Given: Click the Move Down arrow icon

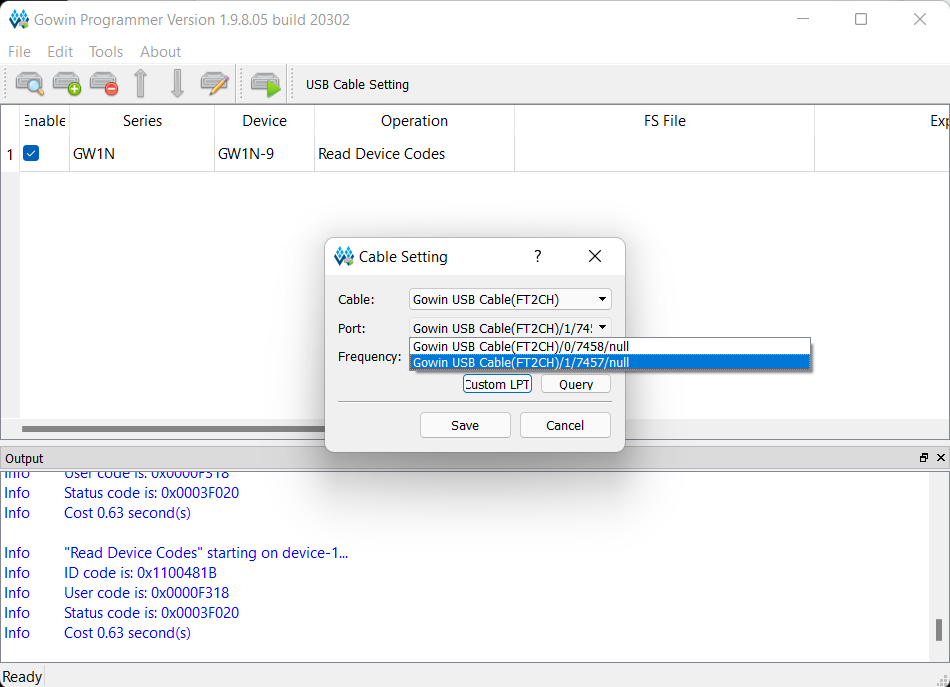Looking at the screenshot, I should (178, 84).
